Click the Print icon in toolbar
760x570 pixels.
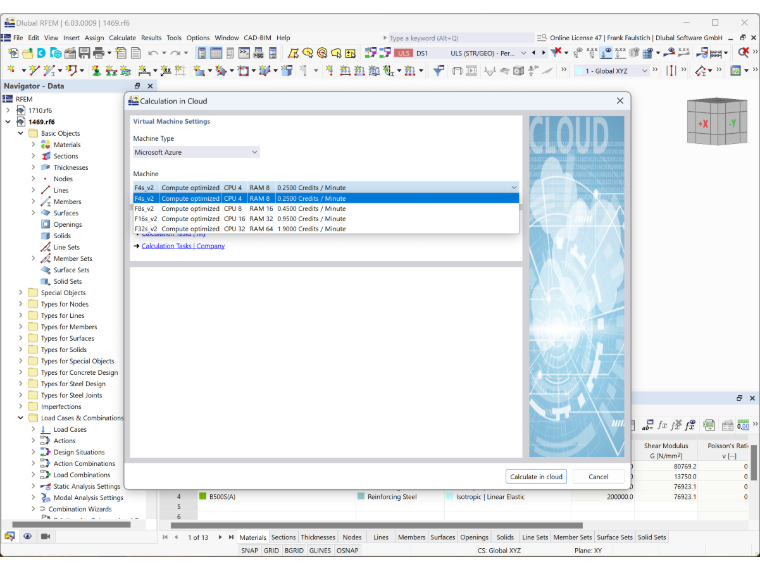click(x=98, y=53)
